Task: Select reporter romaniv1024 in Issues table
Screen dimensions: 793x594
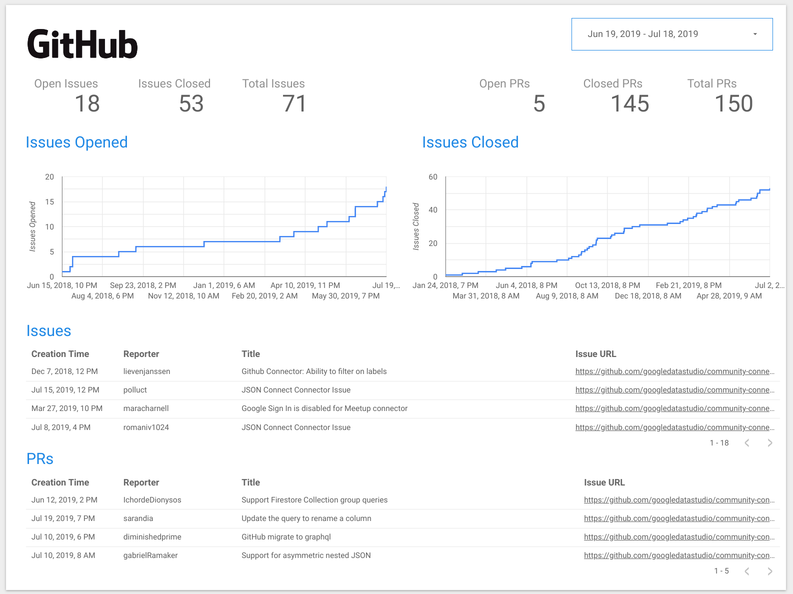Action: tap(146, 428)
